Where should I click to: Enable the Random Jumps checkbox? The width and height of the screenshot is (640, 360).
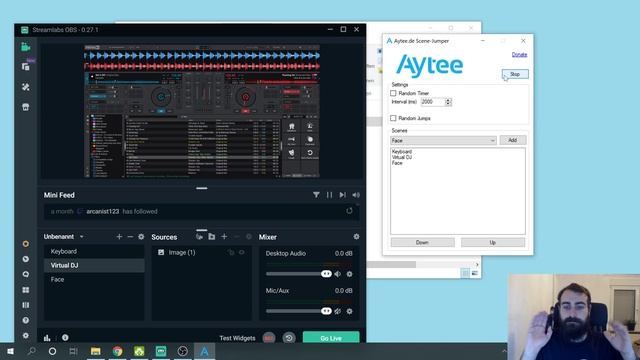pos(393,118)
